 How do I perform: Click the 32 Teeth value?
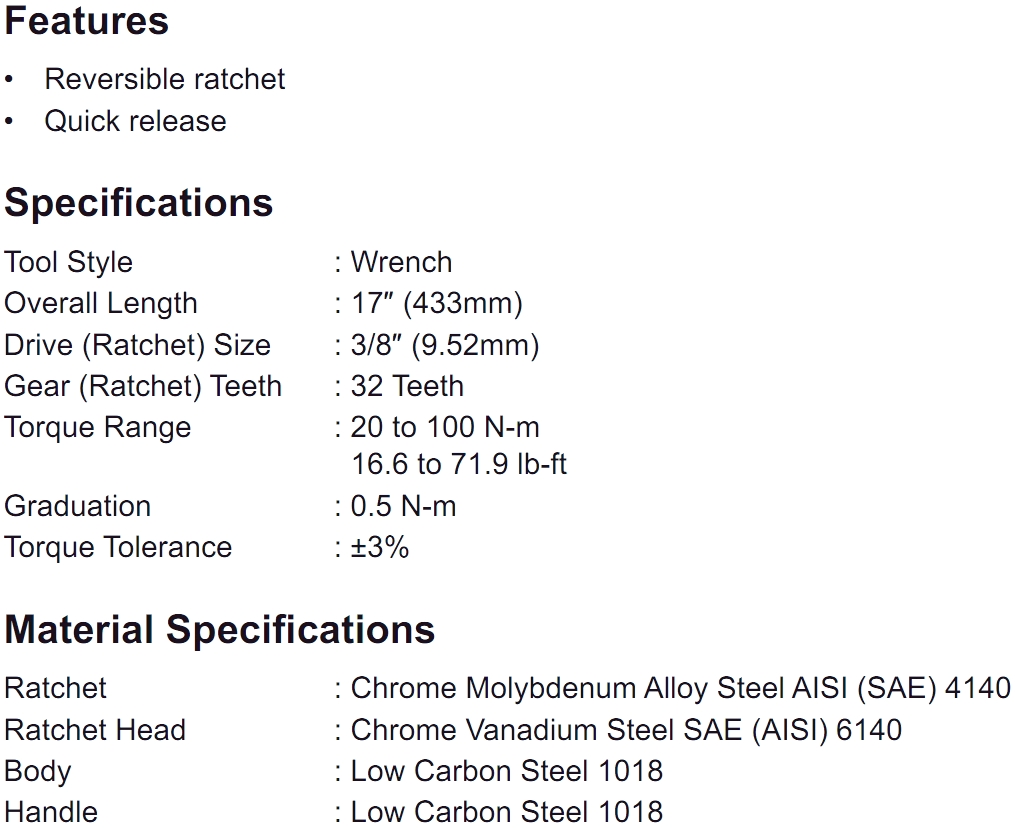(407, 386)
